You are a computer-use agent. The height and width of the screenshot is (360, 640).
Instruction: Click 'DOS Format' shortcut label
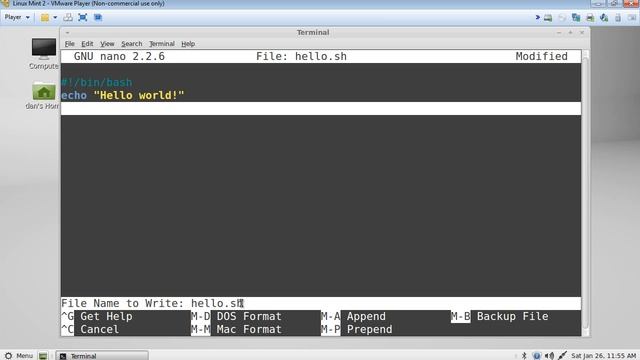pos(249,316)
